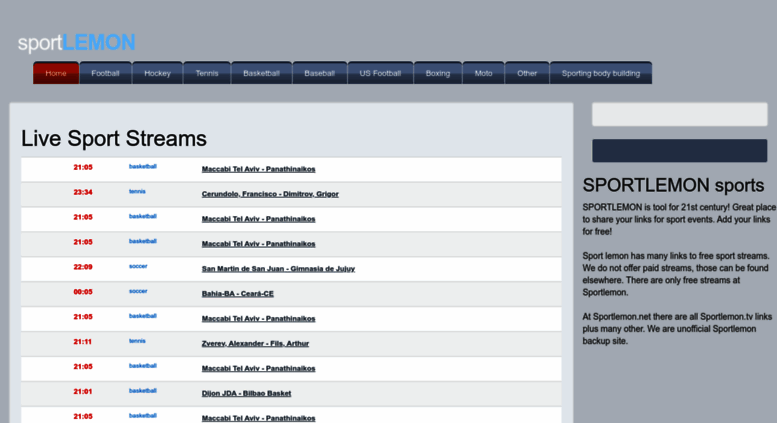The height and width of the screenshot is (423, 777).
Task: Open Sporting body building tab
Action: tap(601, 73)
